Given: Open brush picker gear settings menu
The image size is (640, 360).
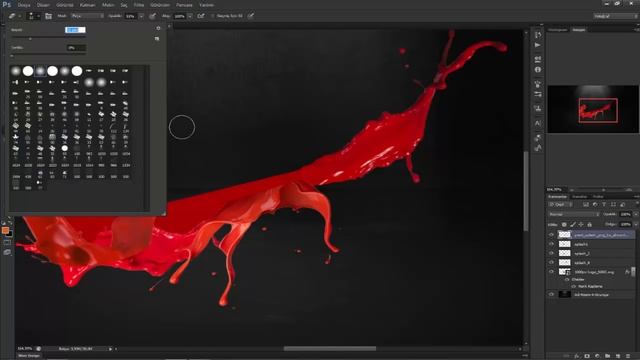Looking at the screenshot, I should point(158,28).
